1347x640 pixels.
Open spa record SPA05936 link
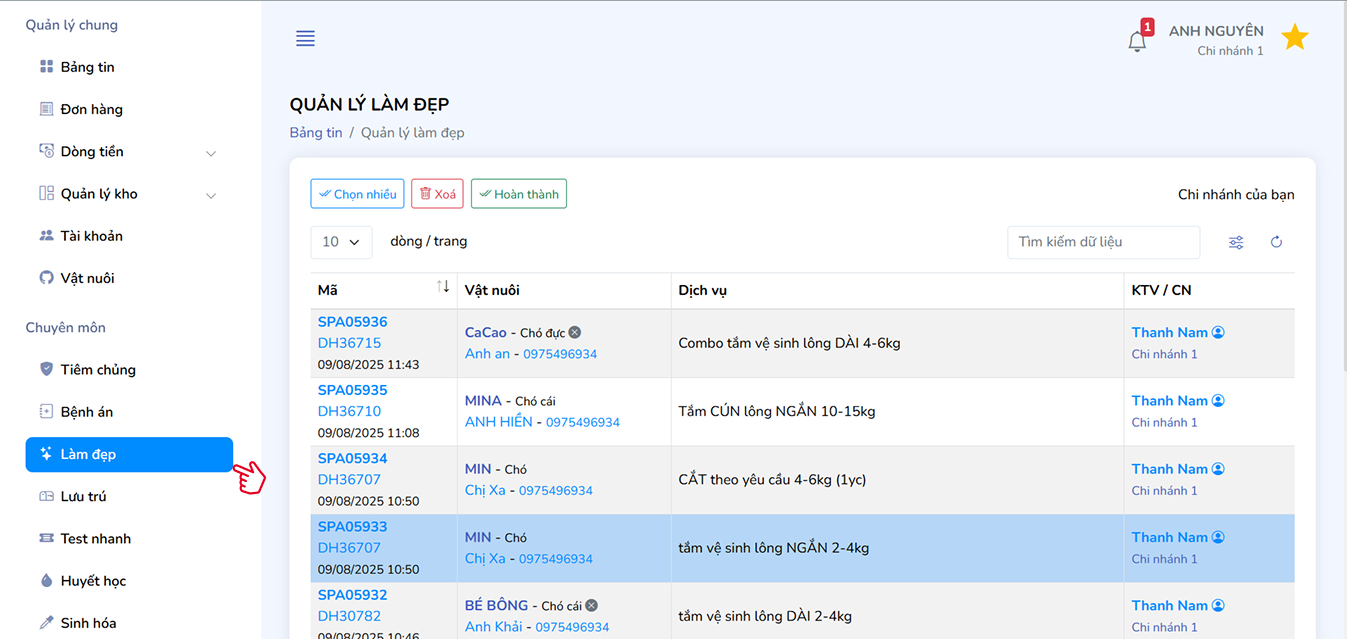point(352,322)
